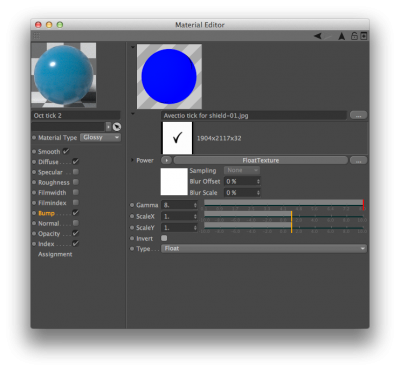
Task: Click the Gamma value stepper arrows
Action: click(195, 205)
